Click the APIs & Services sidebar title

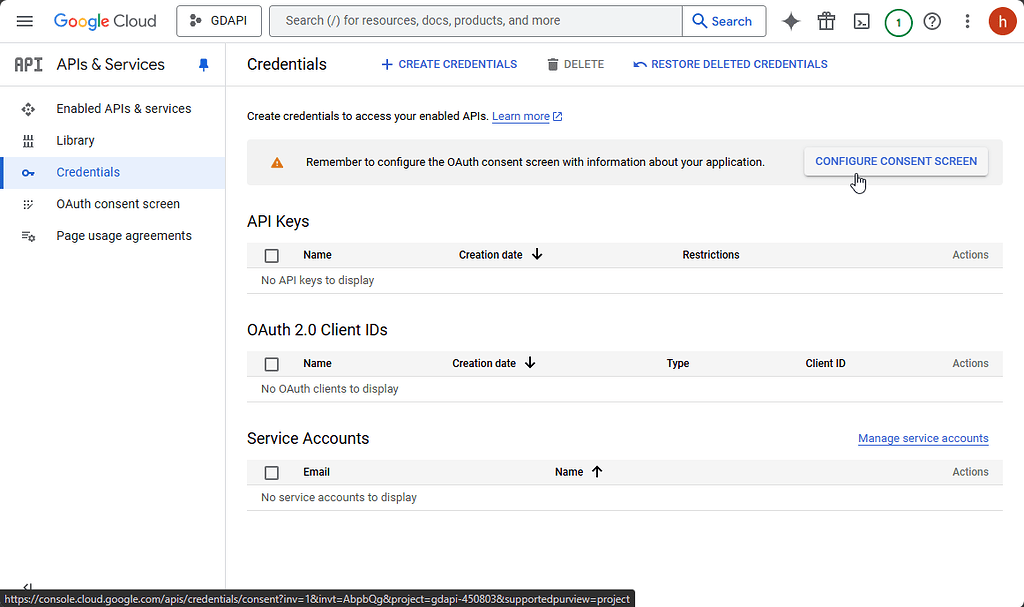coord(110,65)
